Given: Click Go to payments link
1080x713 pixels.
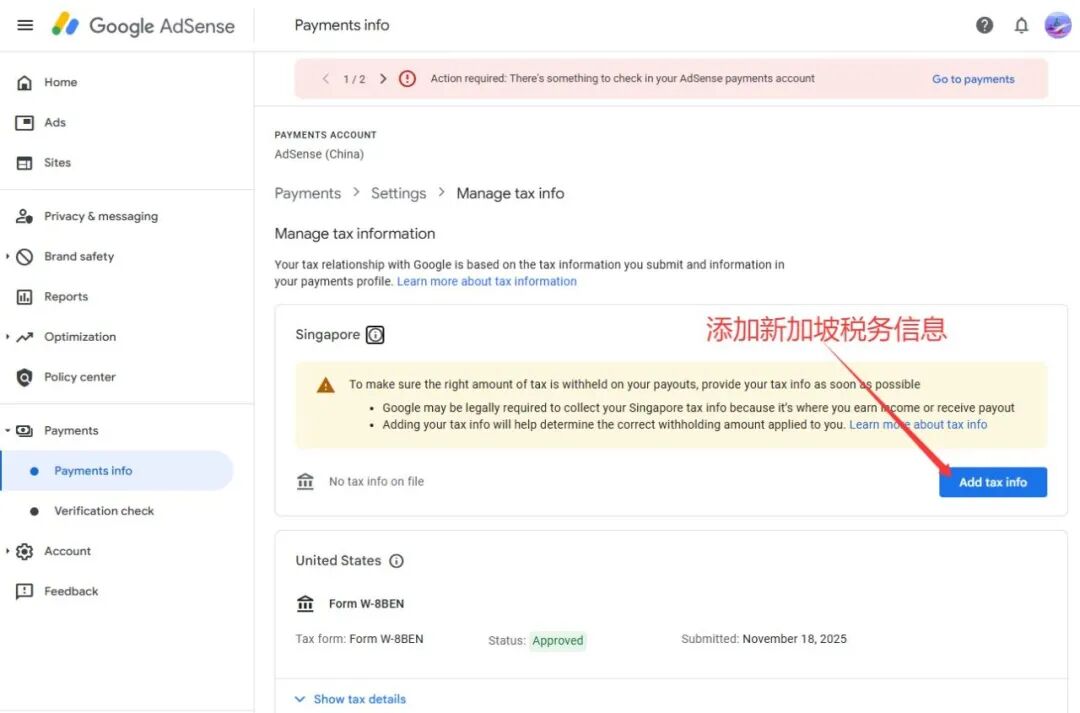Looking at the screenshot, I should 973,79.
